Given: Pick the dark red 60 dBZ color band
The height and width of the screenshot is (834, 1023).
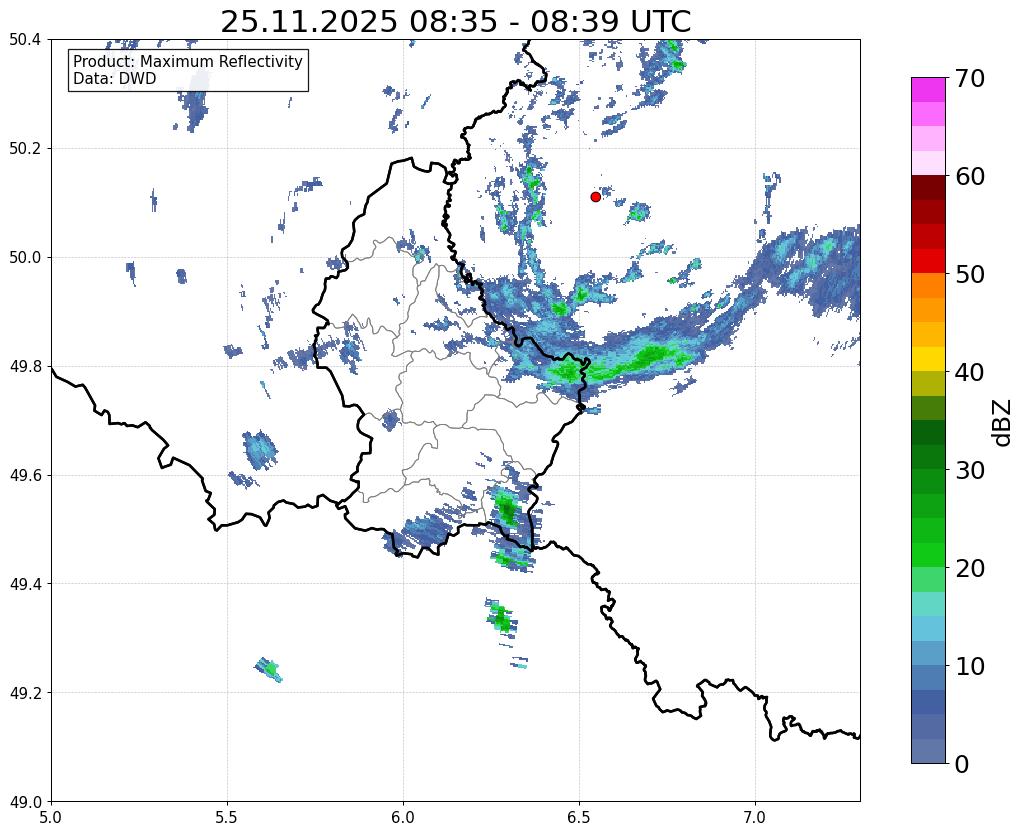Looking at the screenshot, I should click(x=928, y=187).
